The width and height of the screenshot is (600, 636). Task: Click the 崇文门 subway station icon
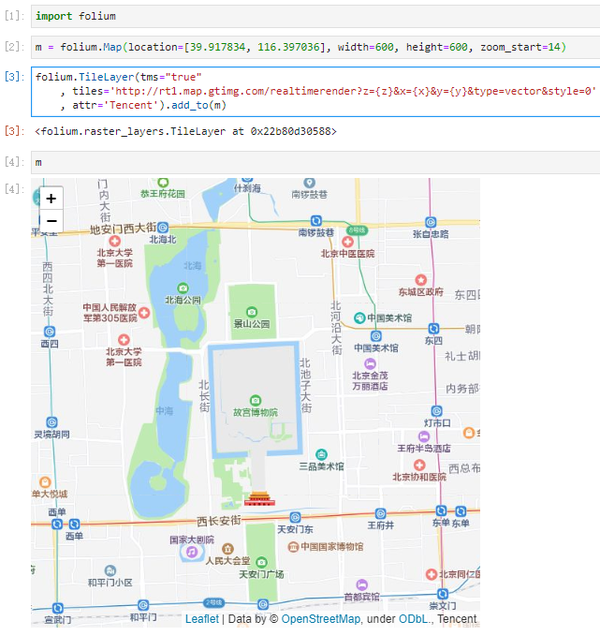click(x=443, y=594)
